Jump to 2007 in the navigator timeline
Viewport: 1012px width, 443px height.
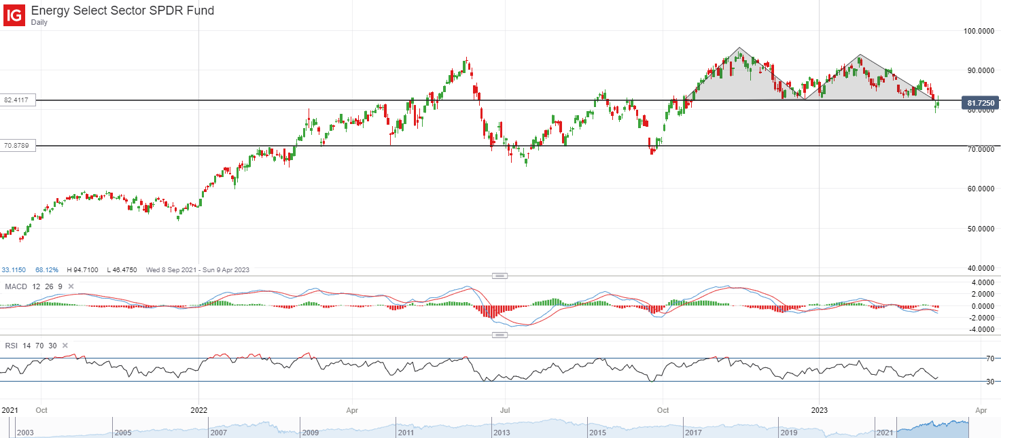click(218, 431)
